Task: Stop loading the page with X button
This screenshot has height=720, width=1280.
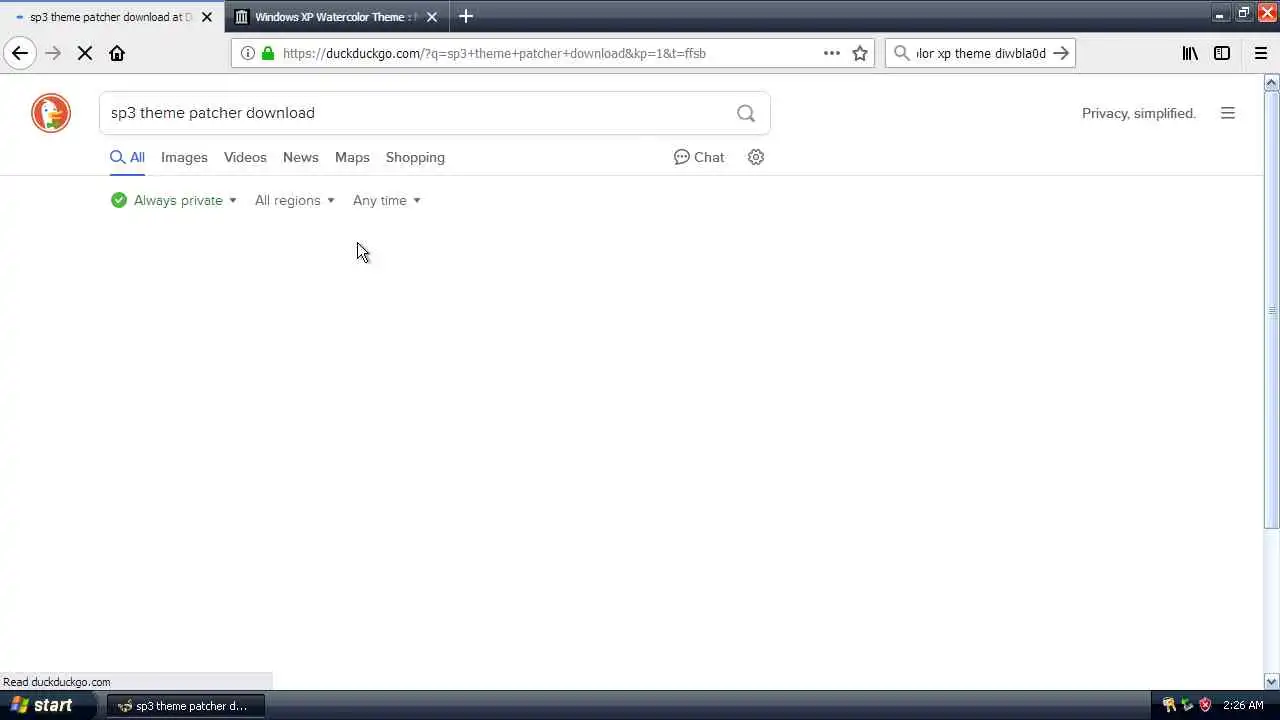Action: coord(85,53)
